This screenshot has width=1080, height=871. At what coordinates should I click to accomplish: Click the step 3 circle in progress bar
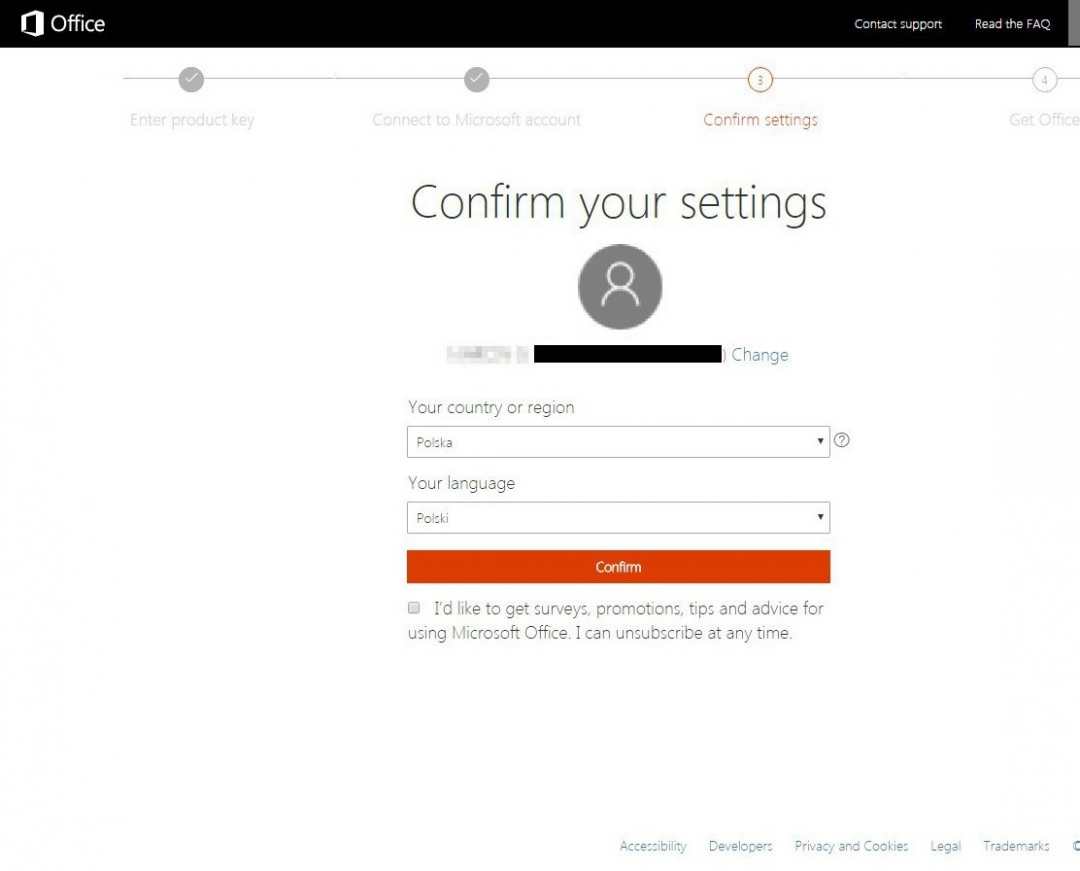[760, 80]
